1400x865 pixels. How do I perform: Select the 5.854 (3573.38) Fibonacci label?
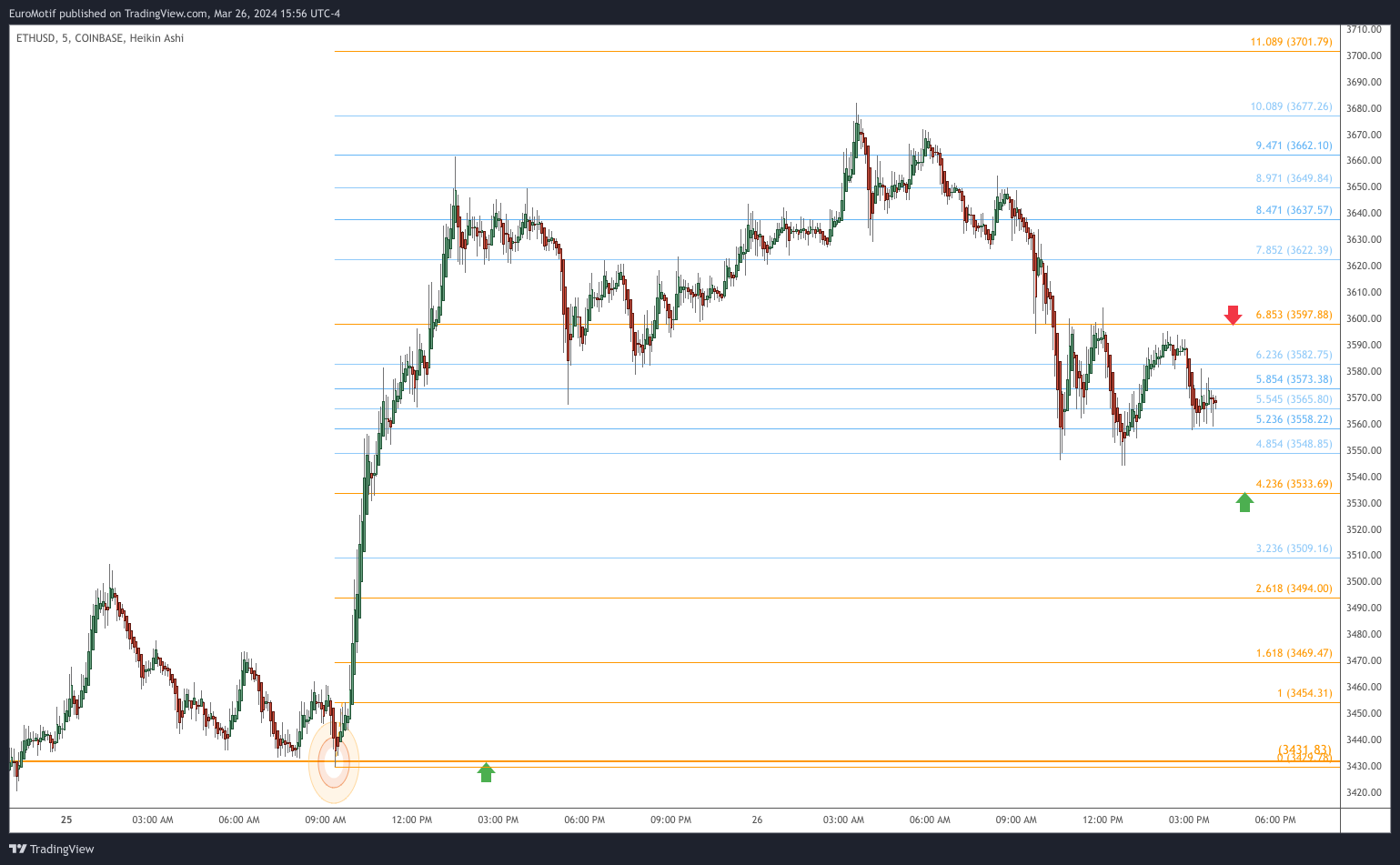pyautogui.click(x=1294, y=379)
